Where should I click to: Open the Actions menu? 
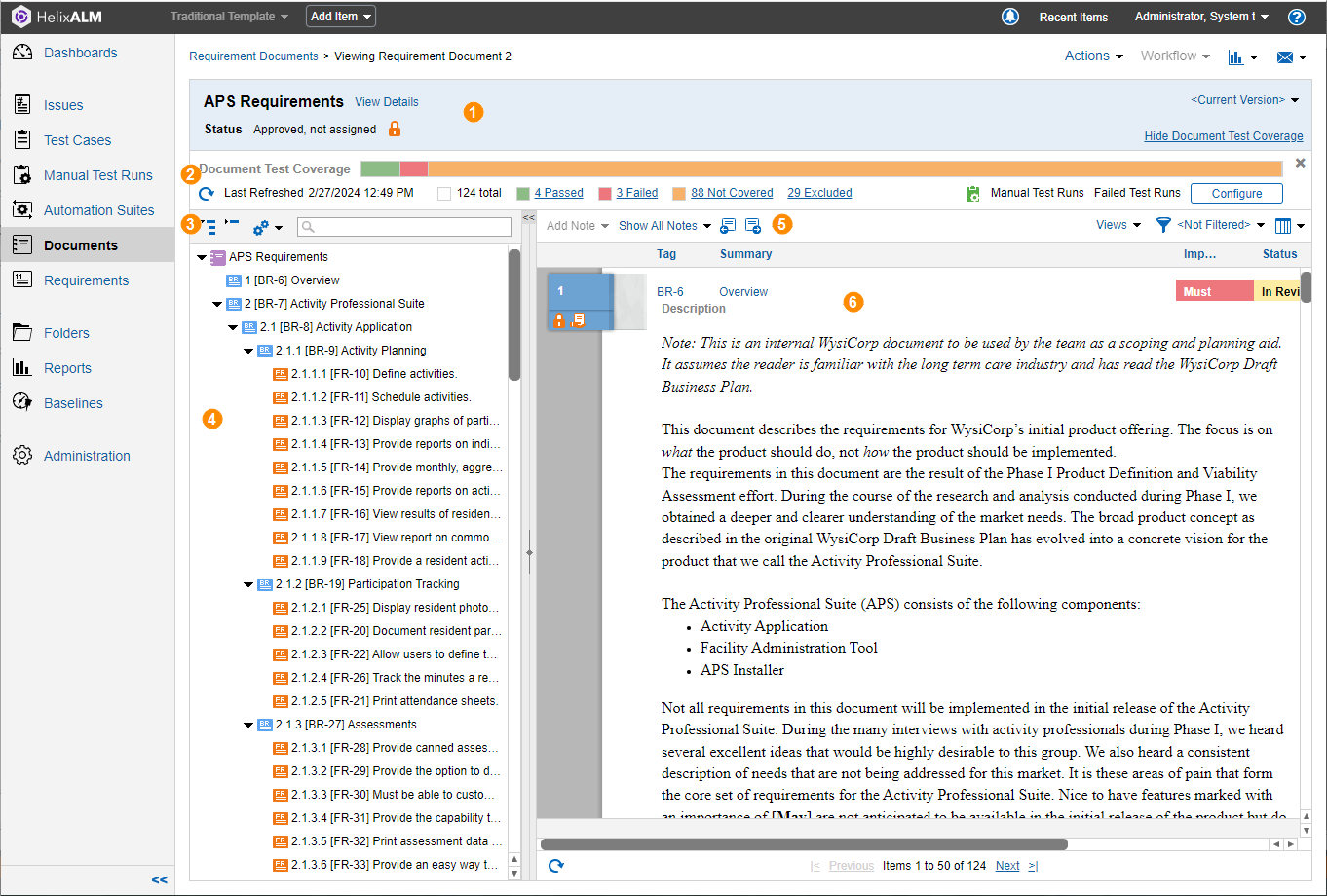[x=1093, y=56]
